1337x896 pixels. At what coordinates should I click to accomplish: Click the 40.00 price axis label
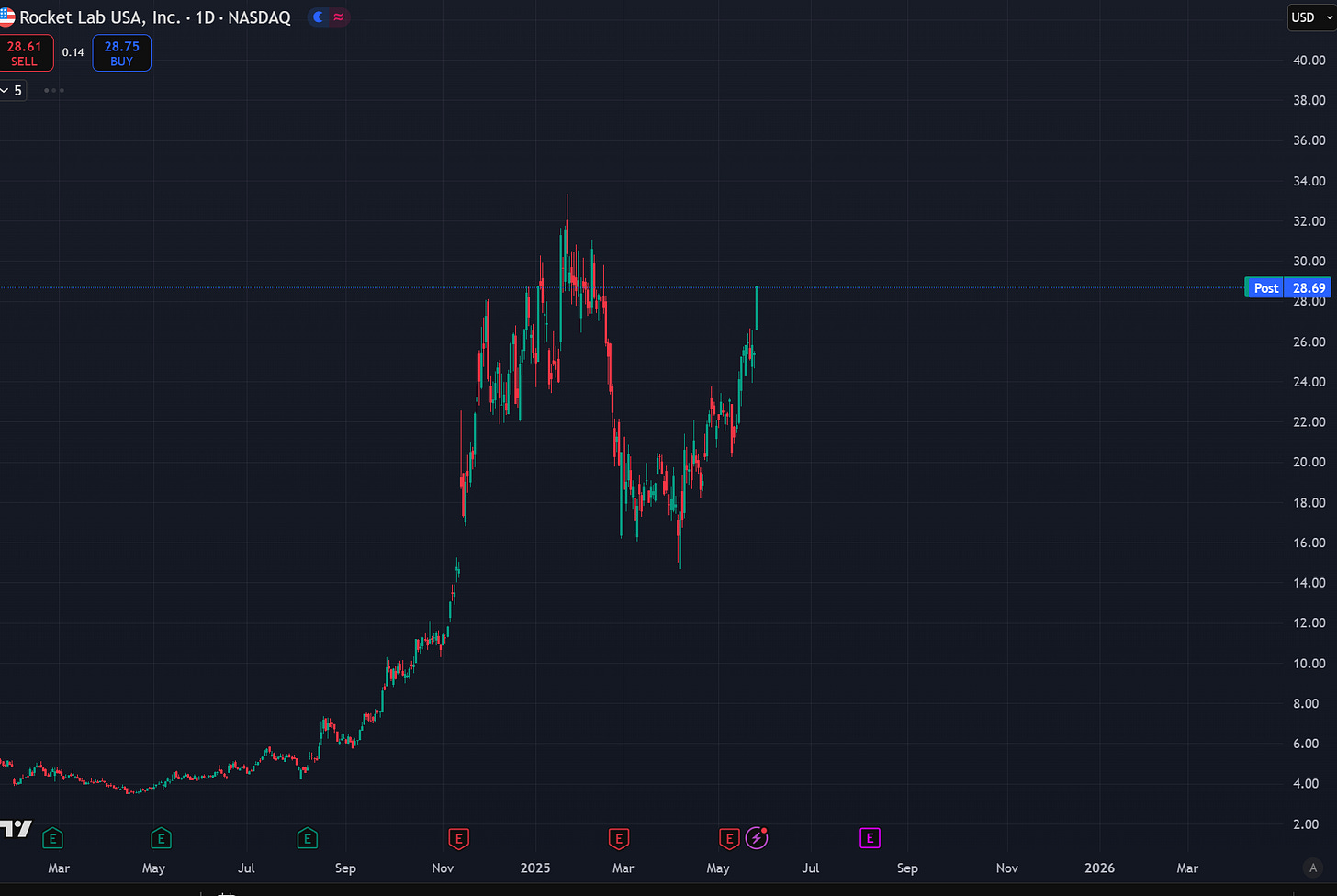[x=1309, y=60]
